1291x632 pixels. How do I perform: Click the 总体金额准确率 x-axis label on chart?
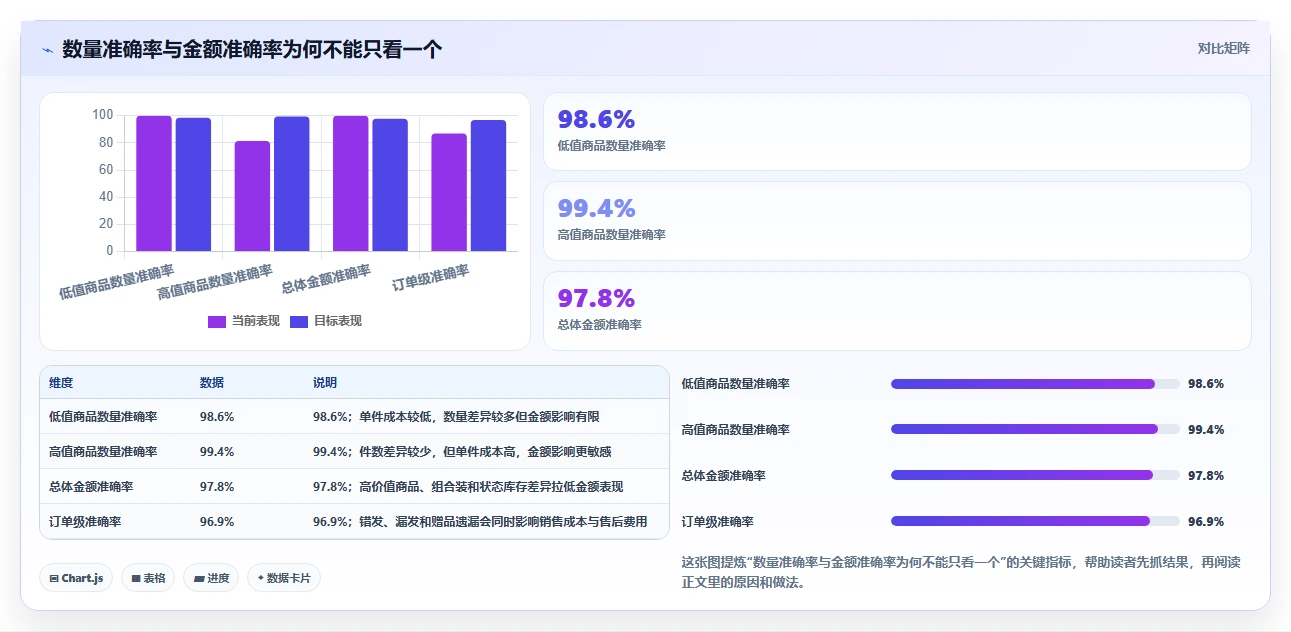(326, 279)
